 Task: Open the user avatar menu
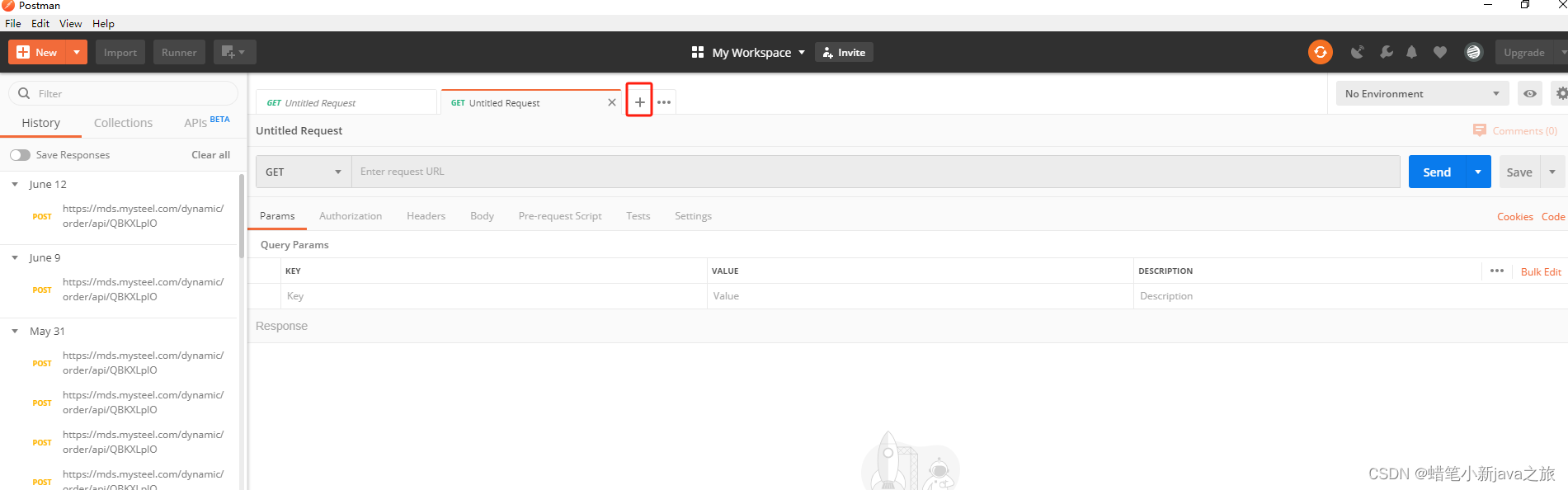pyautogui.click(x=1473, y=52)
